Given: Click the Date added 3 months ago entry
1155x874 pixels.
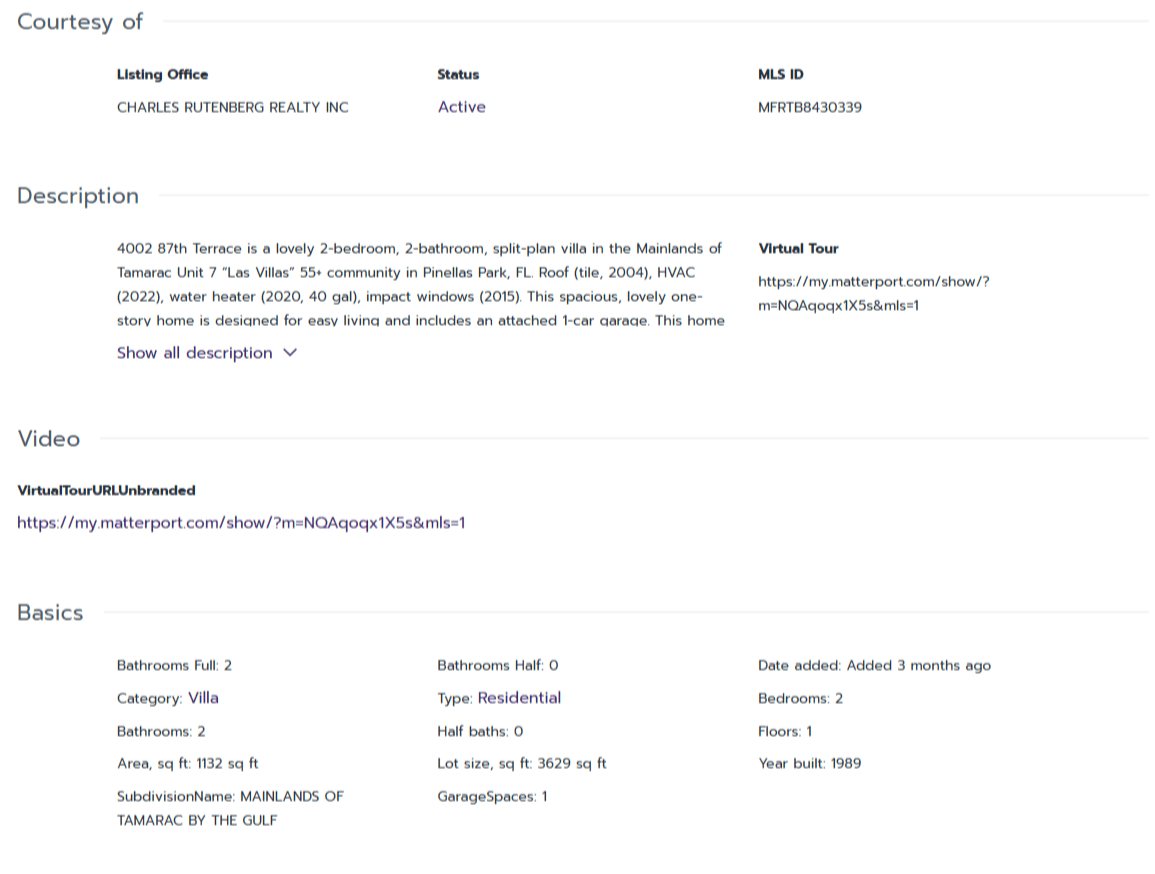Looking at the screenshot, I should tap(874, 666).
